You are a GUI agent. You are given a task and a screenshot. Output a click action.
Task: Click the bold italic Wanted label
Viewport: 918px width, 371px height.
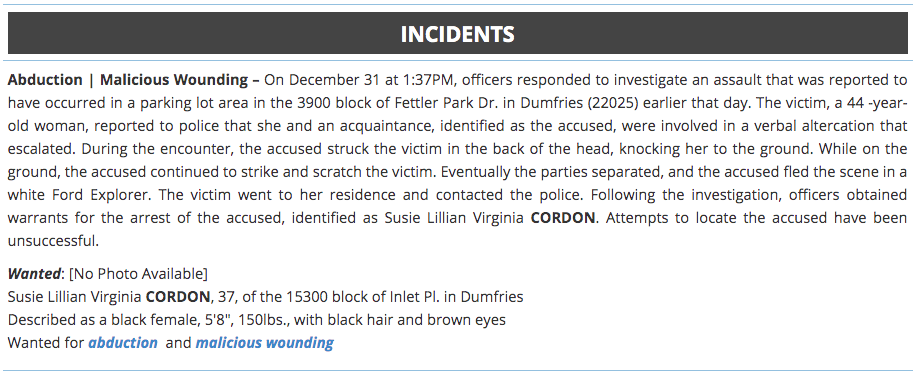pyautogui.click(x=34, y=273)
